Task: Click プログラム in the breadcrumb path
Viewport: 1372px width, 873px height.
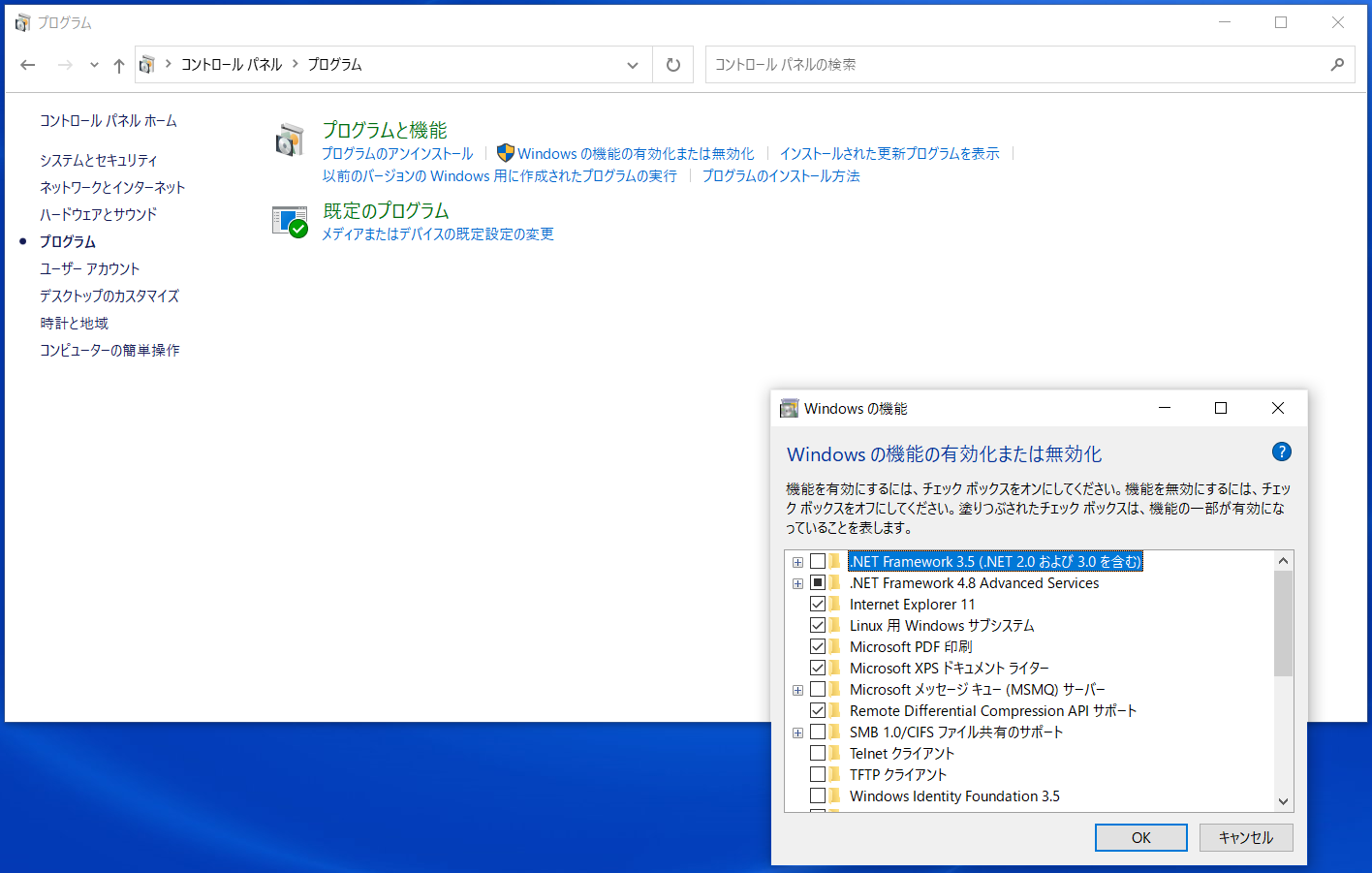Action: [334, 64]
